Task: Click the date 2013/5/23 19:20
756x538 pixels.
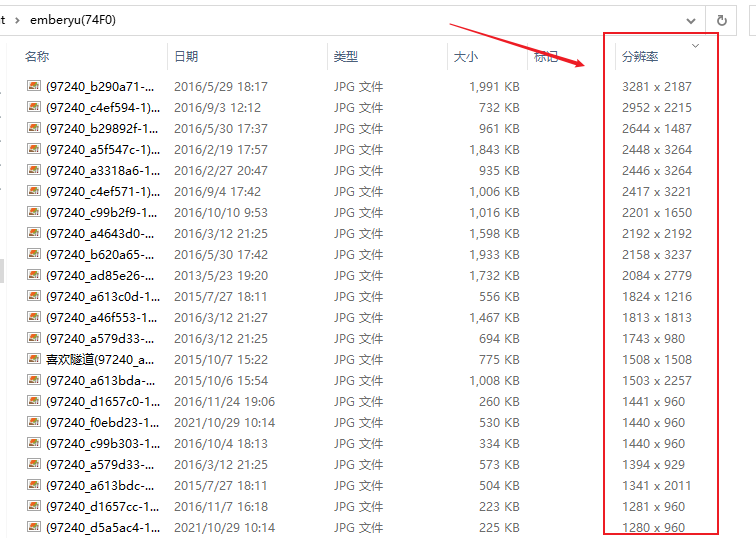Action: point(221,276)
